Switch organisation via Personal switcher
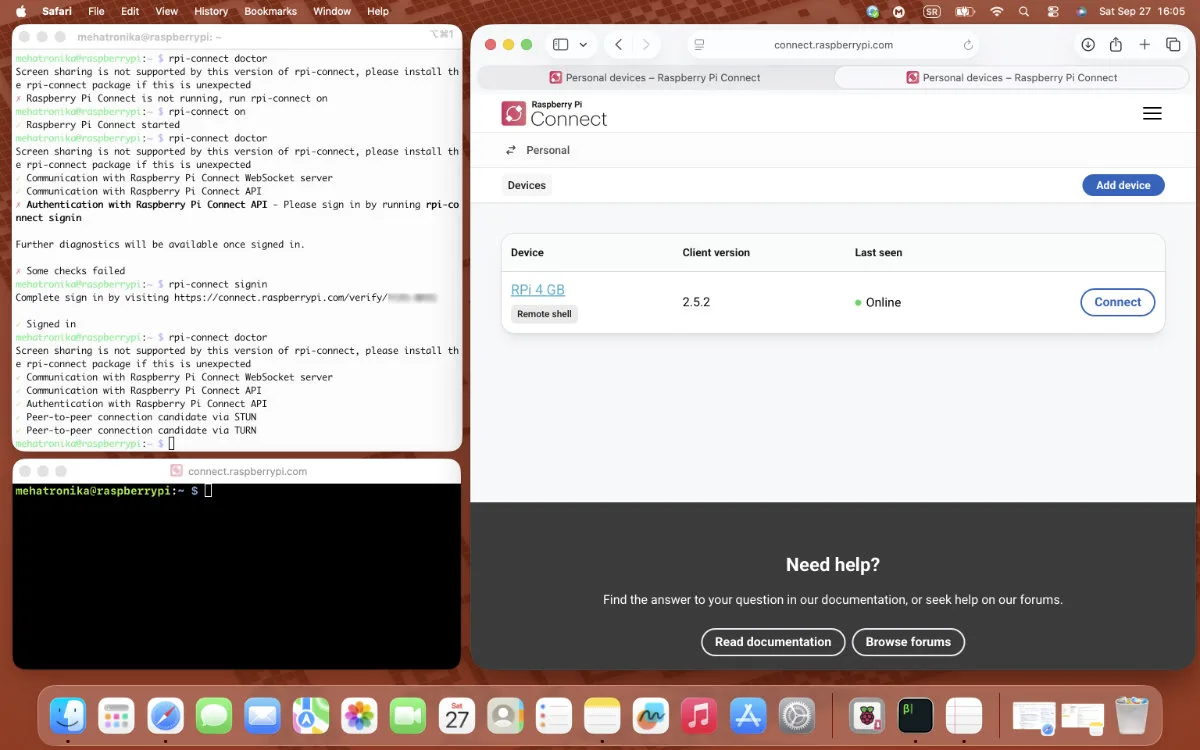Viewport: 1200px width, 750px height. pos(537,150)
